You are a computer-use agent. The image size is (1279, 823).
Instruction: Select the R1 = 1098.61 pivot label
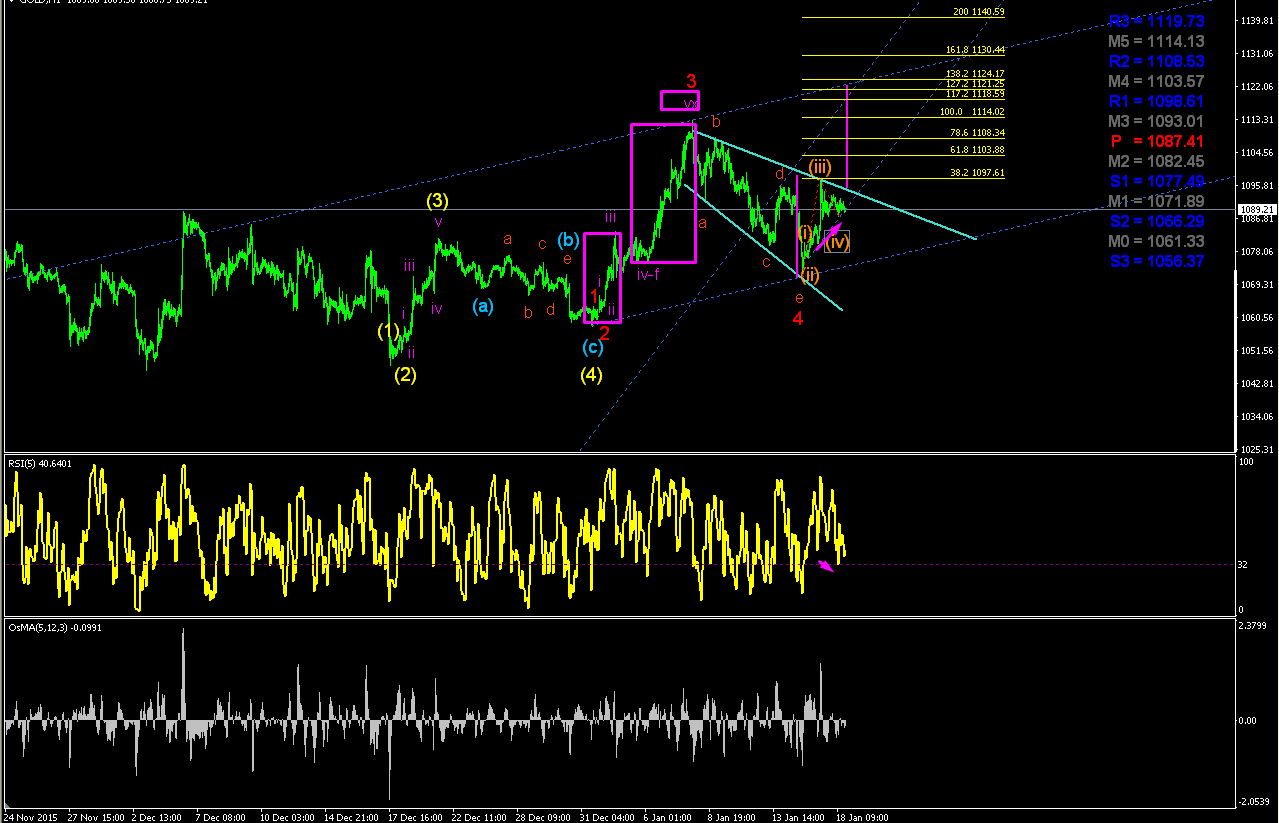click(1156, 101)
